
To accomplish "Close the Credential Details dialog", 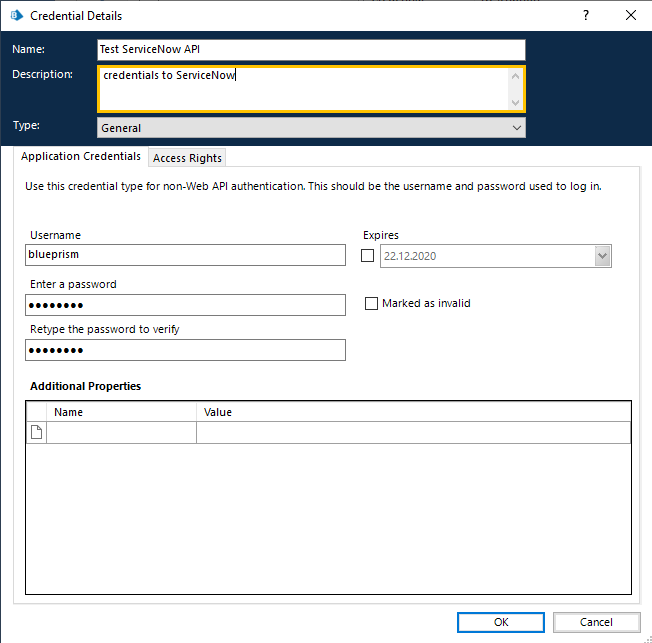I will (x=630, y=16).
